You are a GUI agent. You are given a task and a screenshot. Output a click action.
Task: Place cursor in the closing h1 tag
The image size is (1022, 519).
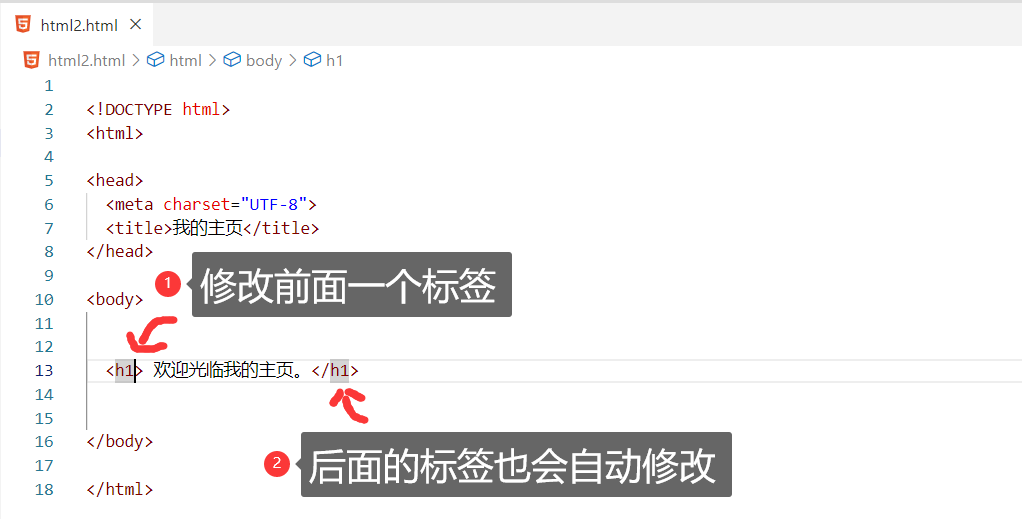point(335,370)
